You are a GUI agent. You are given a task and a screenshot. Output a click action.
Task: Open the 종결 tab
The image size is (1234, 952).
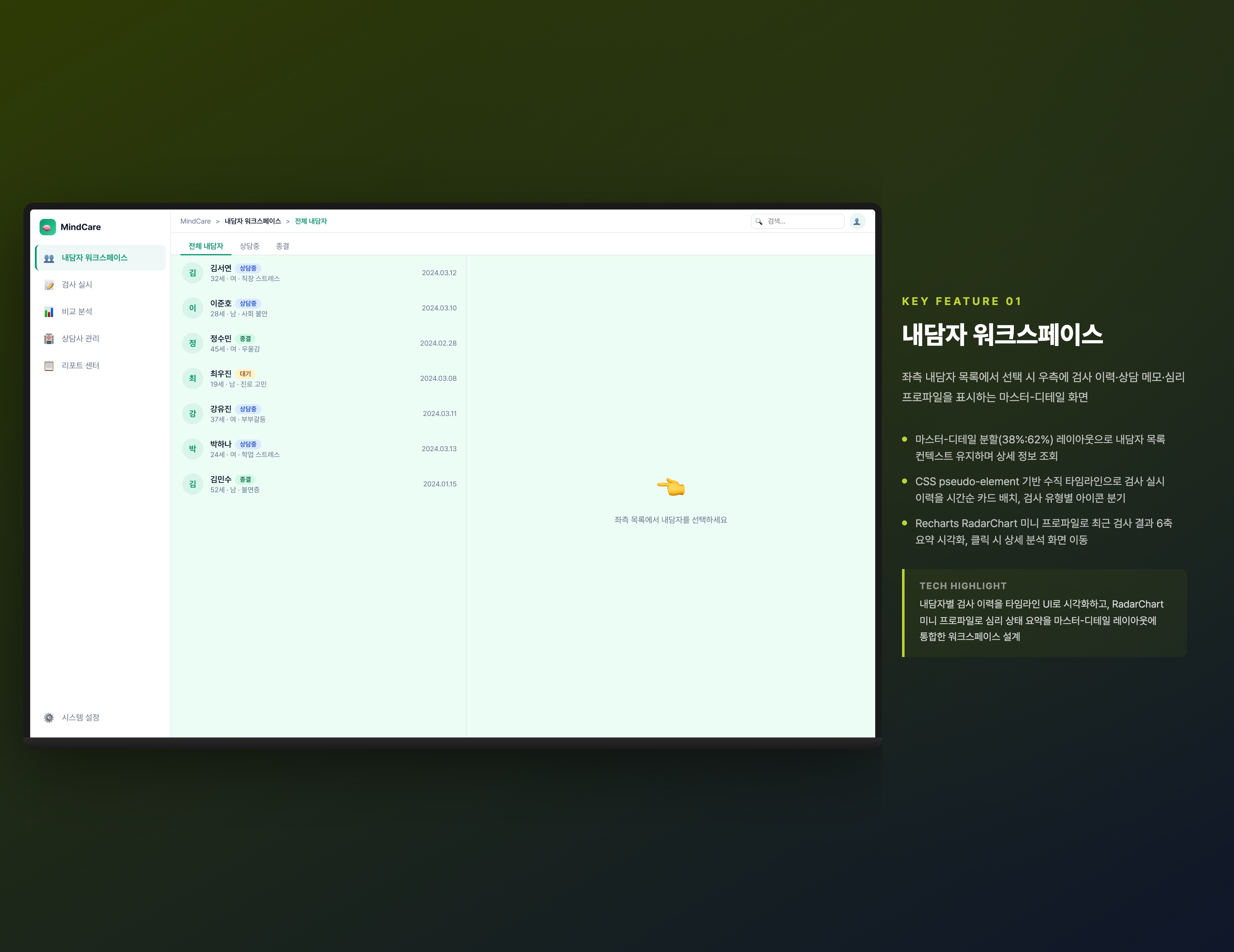[x=283, y=246]
